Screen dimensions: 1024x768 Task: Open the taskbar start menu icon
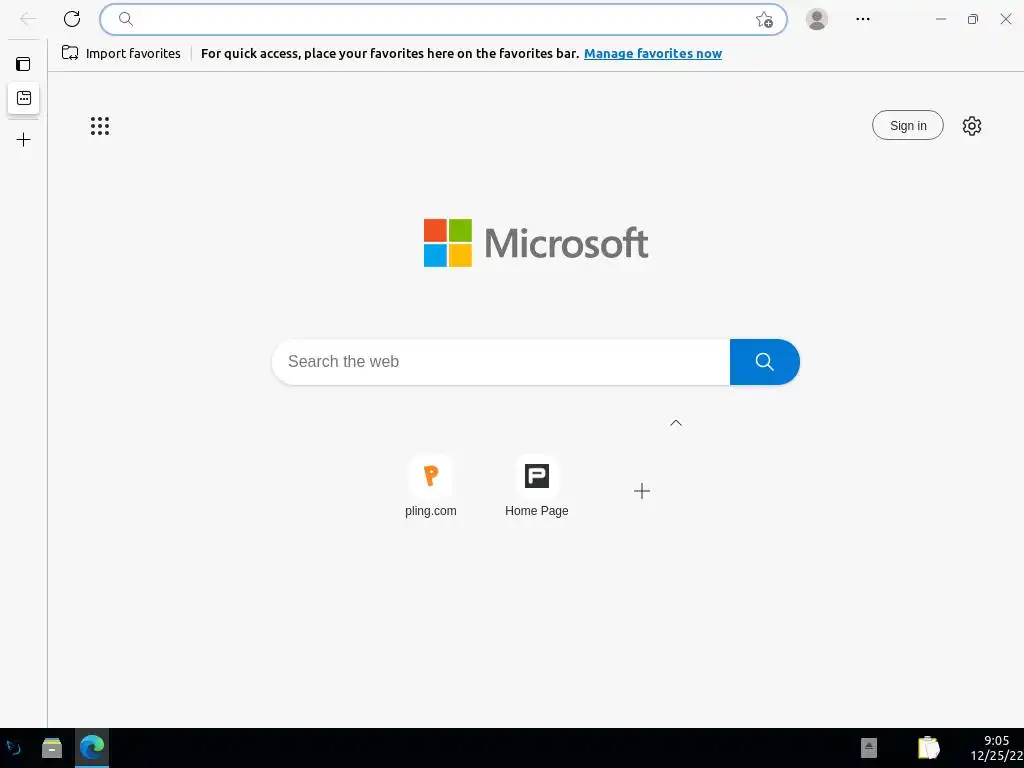[x=14, y=748]
